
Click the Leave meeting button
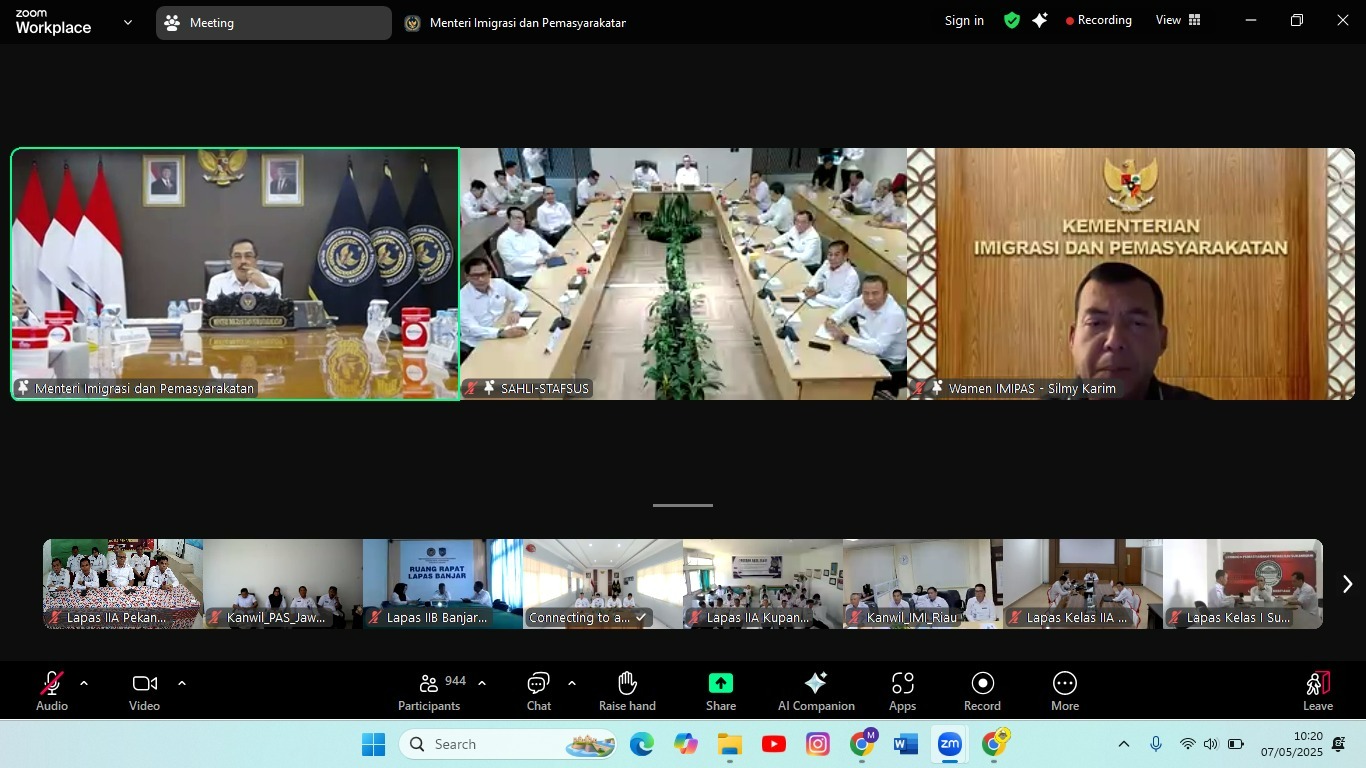1318,691
